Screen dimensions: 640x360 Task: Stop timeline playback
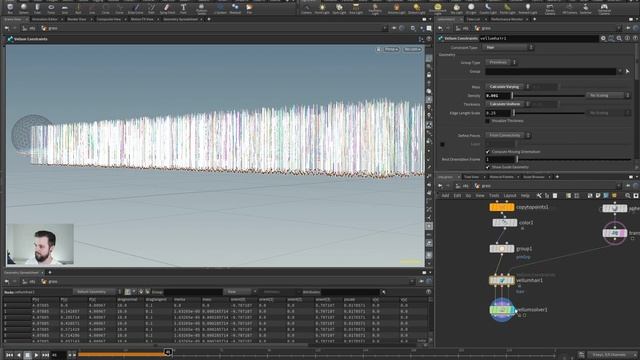(x=27, y=355)
